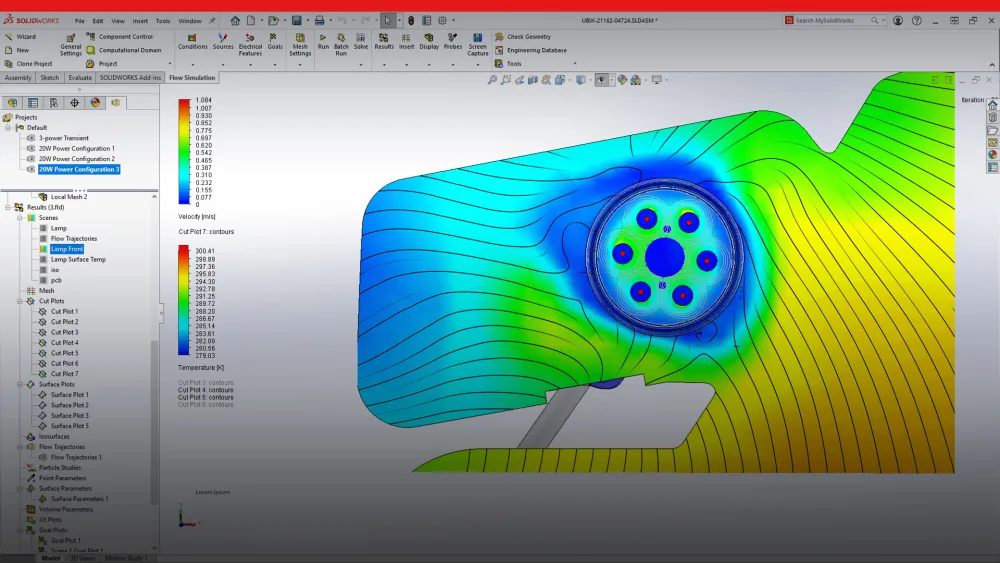Collapse the Scenes tree node
Viewport: 1000px width, 563px height.
tap(20, 218)
